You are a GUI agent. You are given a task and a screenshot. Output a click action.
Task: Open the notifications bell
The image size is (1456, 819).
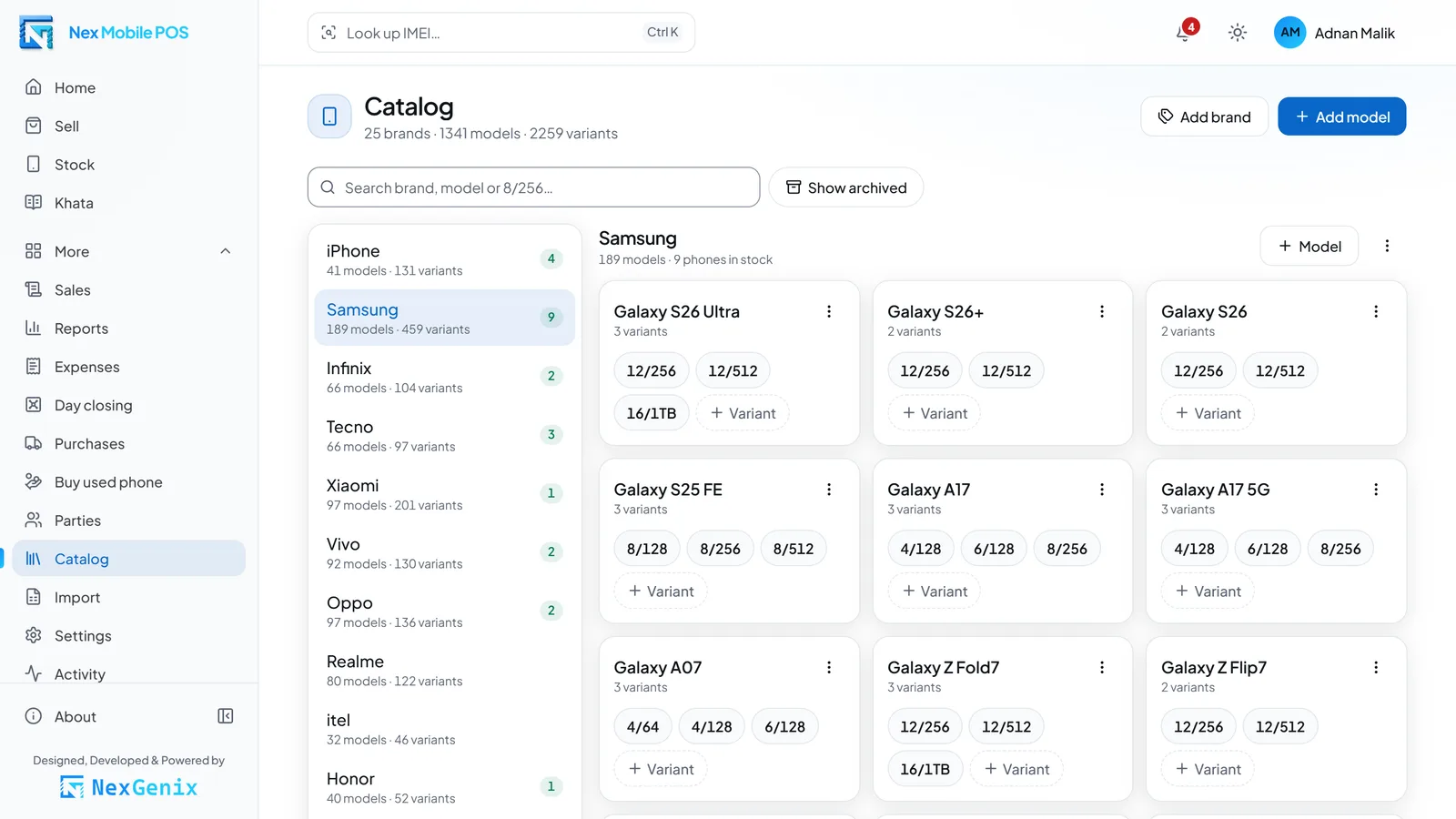tap(1183, 33)
